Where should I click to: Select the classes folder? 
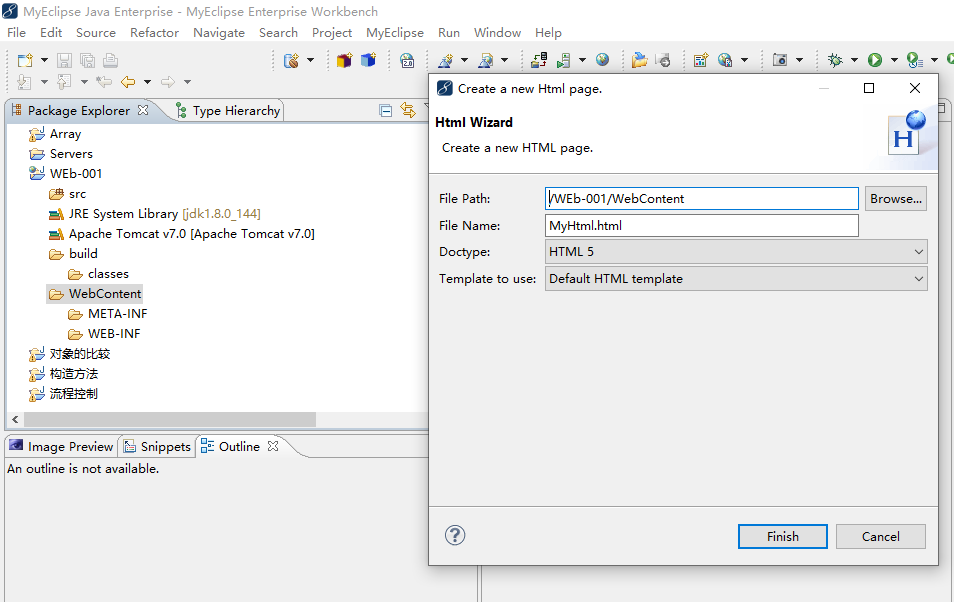[x=99, y=273]
